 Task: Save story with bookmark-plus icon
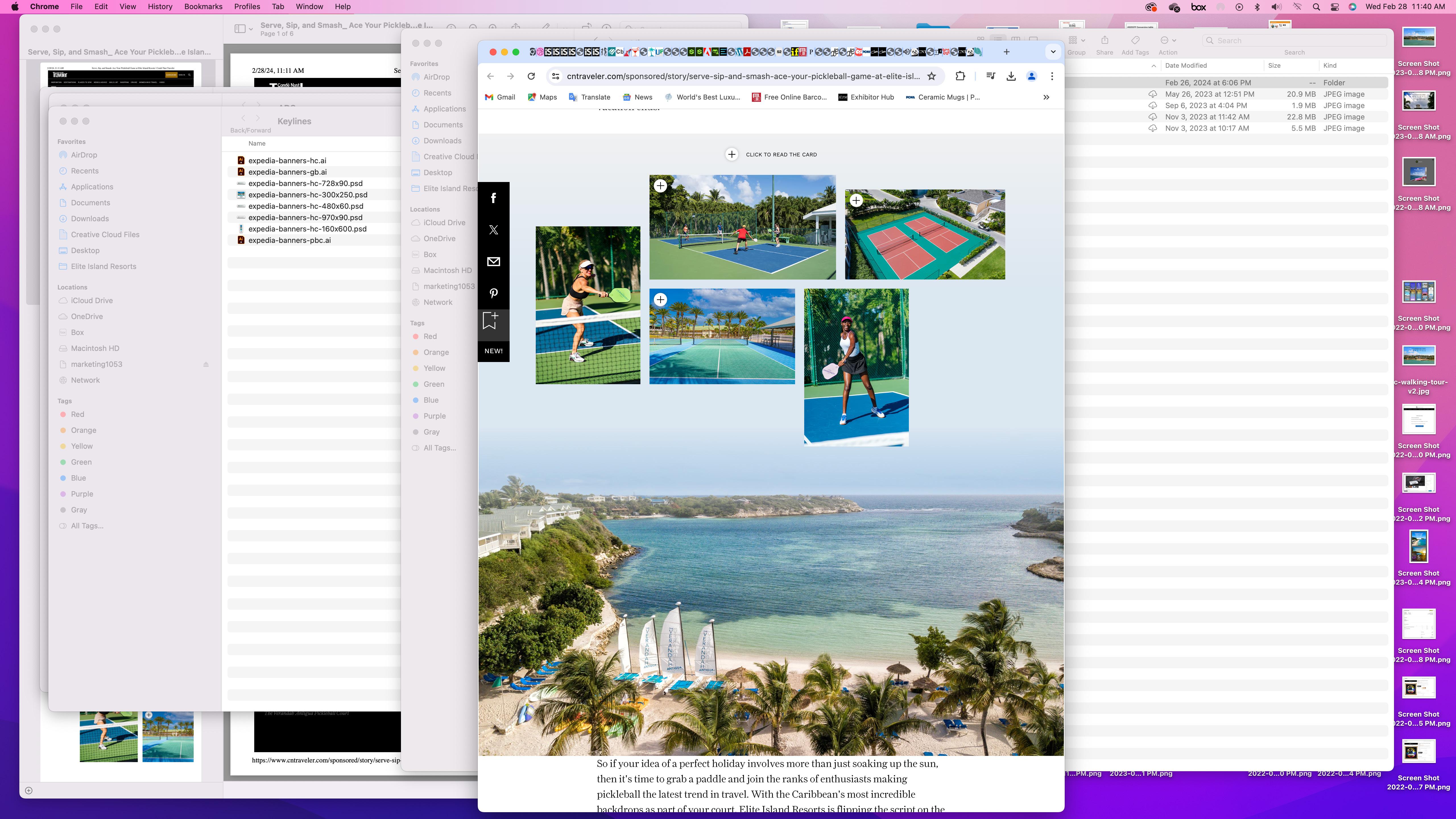(x=490, y=320)
